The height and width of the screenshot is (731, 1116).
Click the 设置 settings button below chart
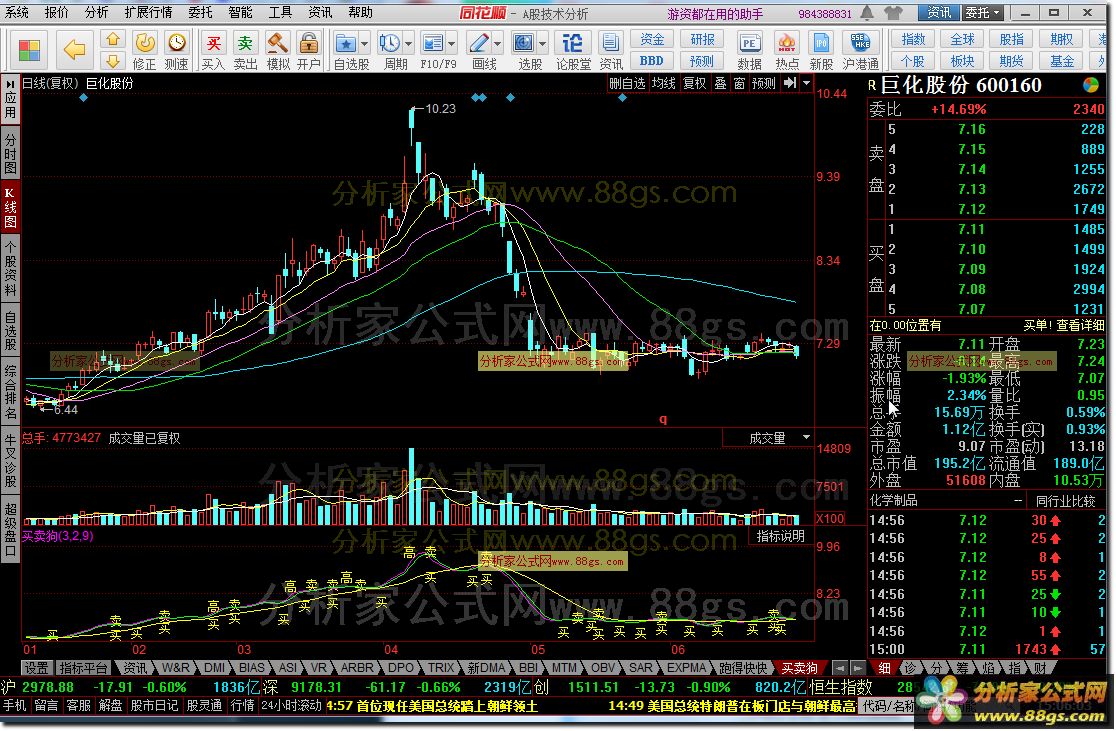point(36,668)
